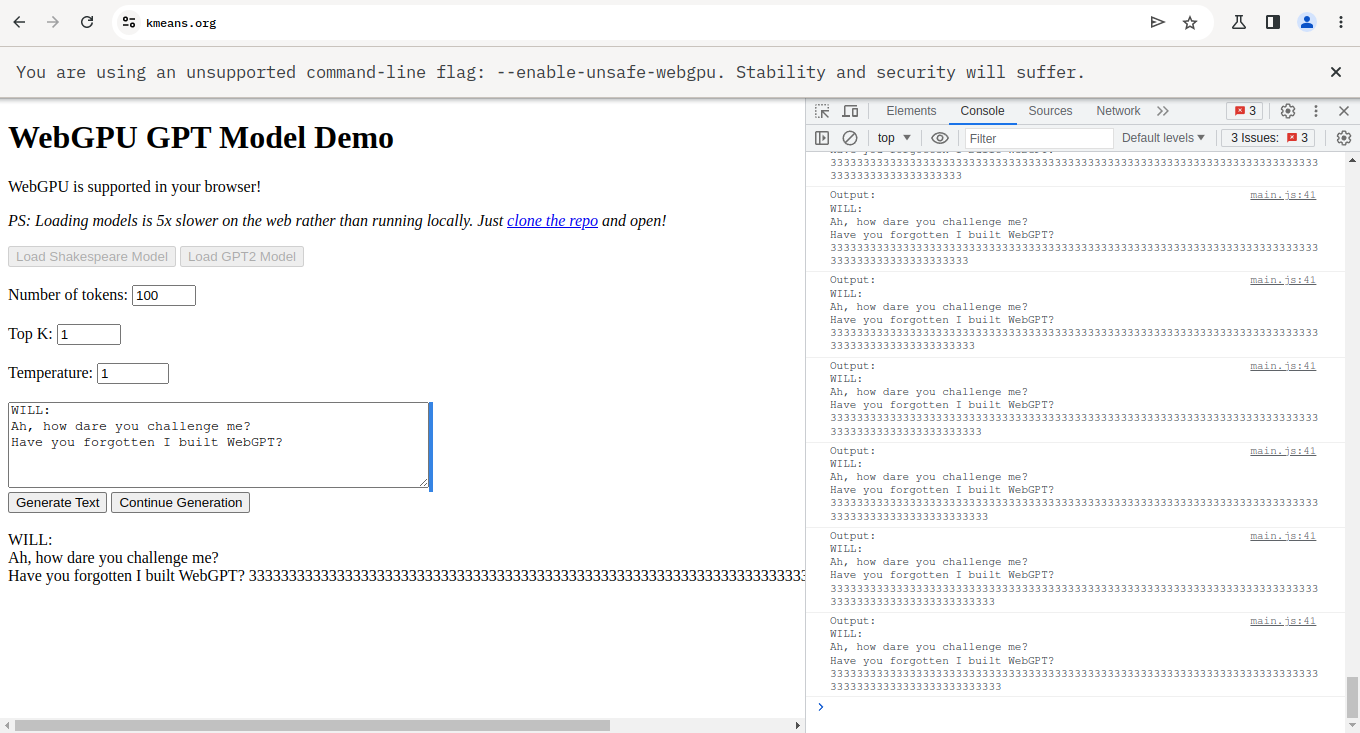1360x733 pixels.
Task: Switch to the Elements tab
Action: (x=911, y=111)
